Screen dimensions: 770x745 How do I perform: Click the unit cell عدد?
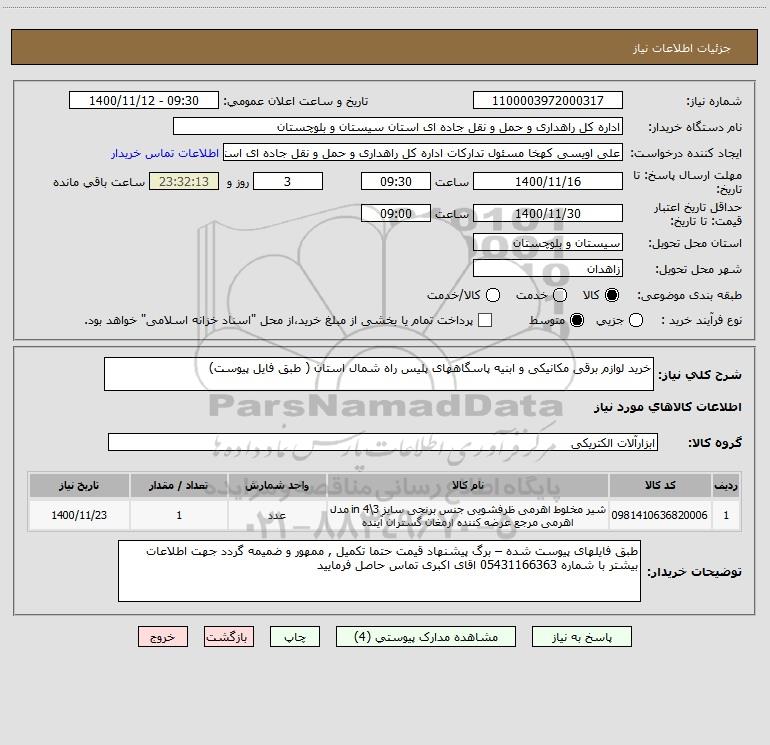click(277, 515)
